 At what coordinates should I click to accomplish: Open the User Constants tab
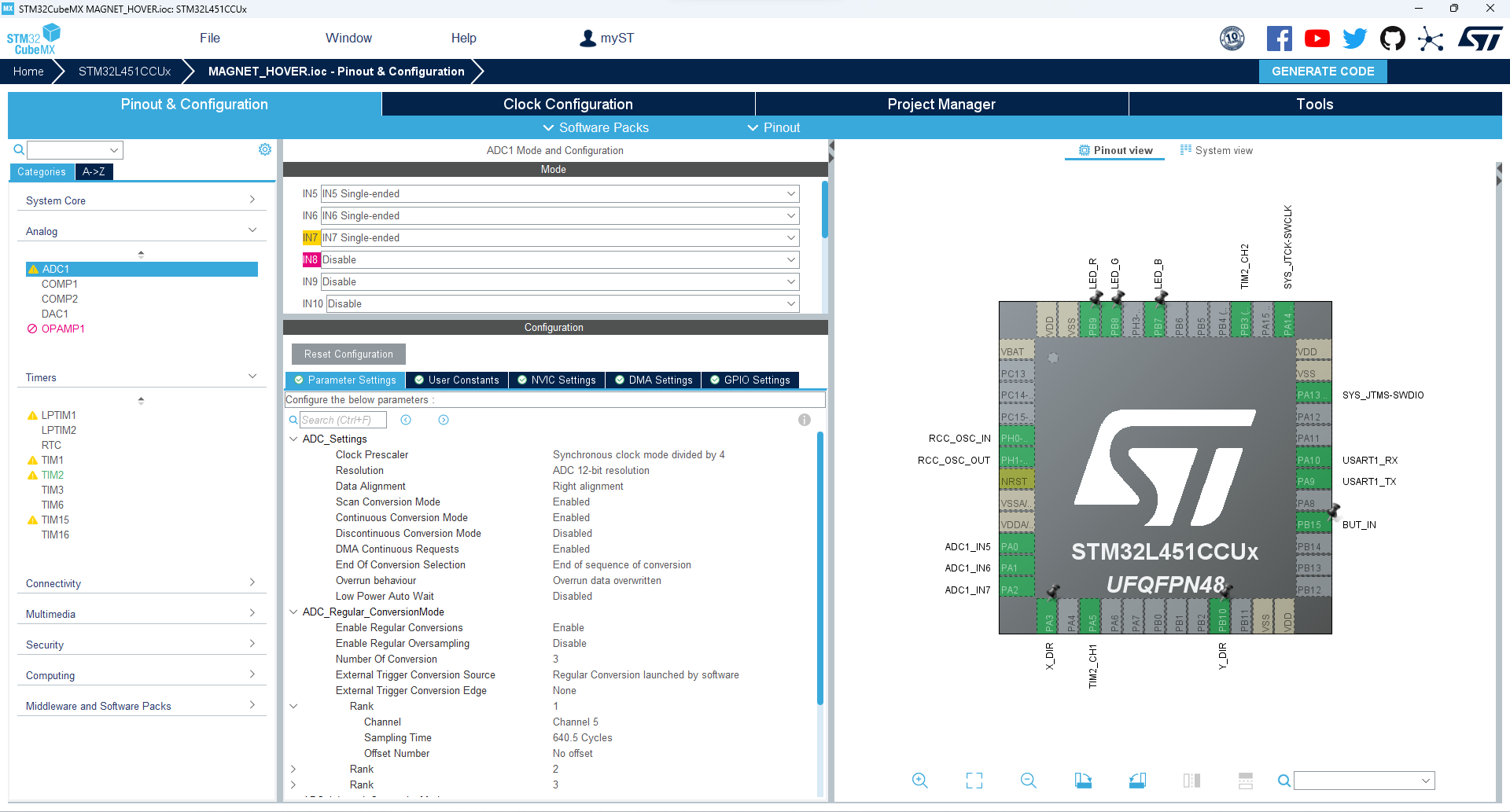coord(457,380)
